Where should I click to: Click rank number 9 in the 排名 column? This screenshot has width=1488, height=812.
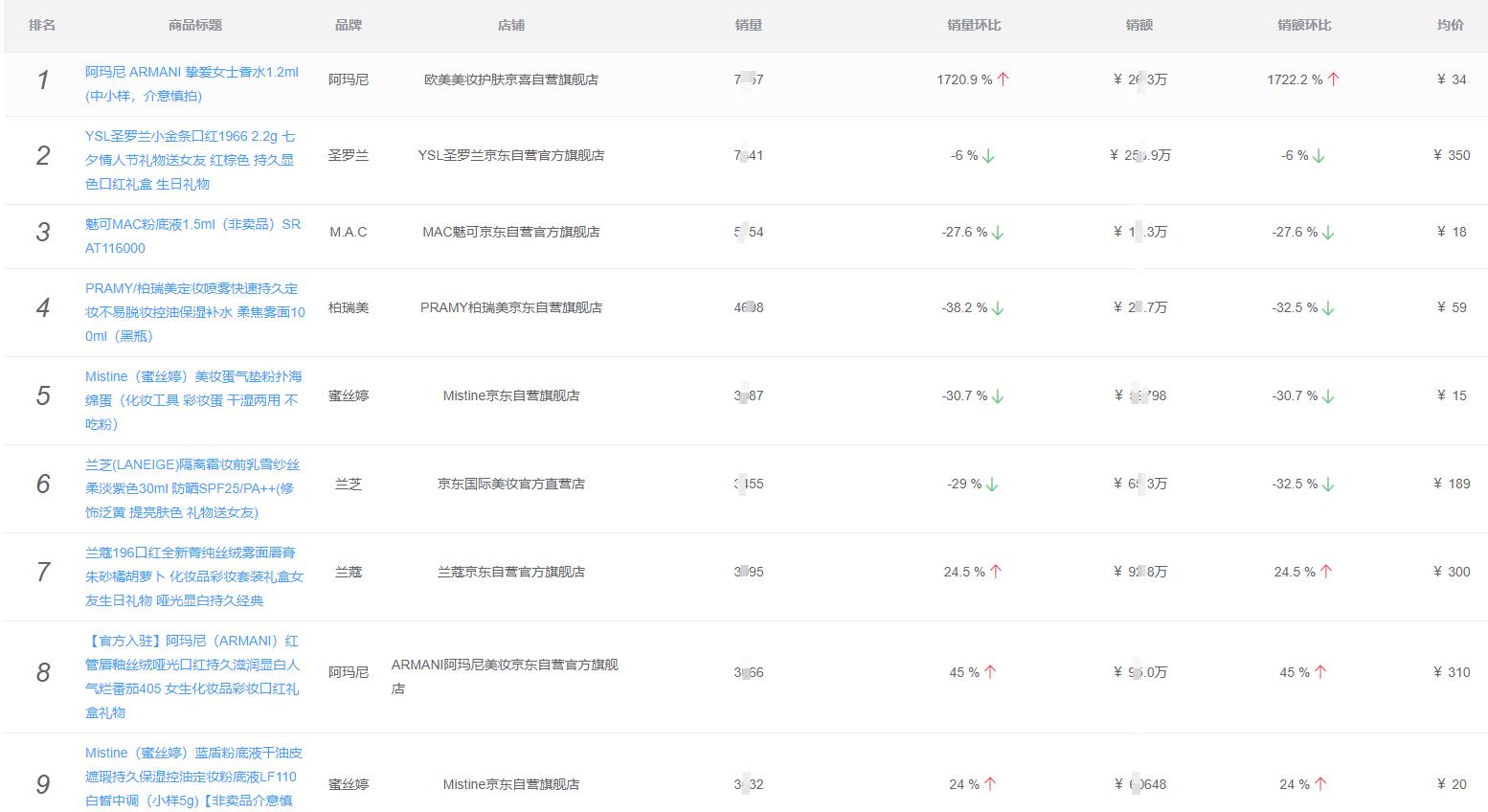tap(42, 784)
